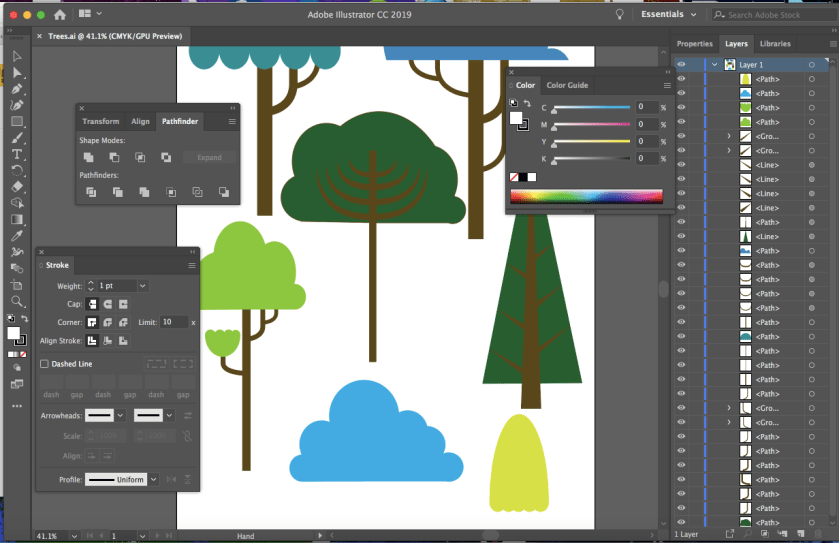Screen dimensions: 839x543
Task: Create new layer in Layers panel
Action: (x=800, y=534)
